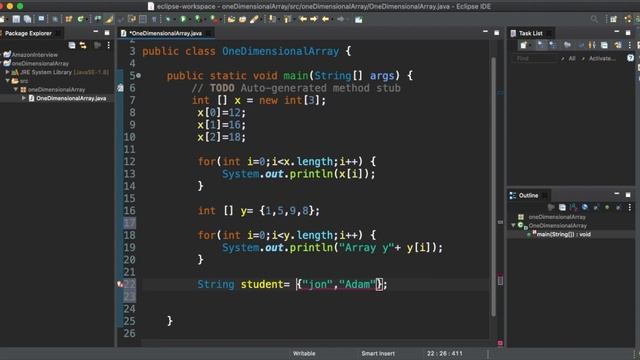Viewport: 640px width, 360px height.
Task: Click the All filter link in Task List
Action: point(572,58)
